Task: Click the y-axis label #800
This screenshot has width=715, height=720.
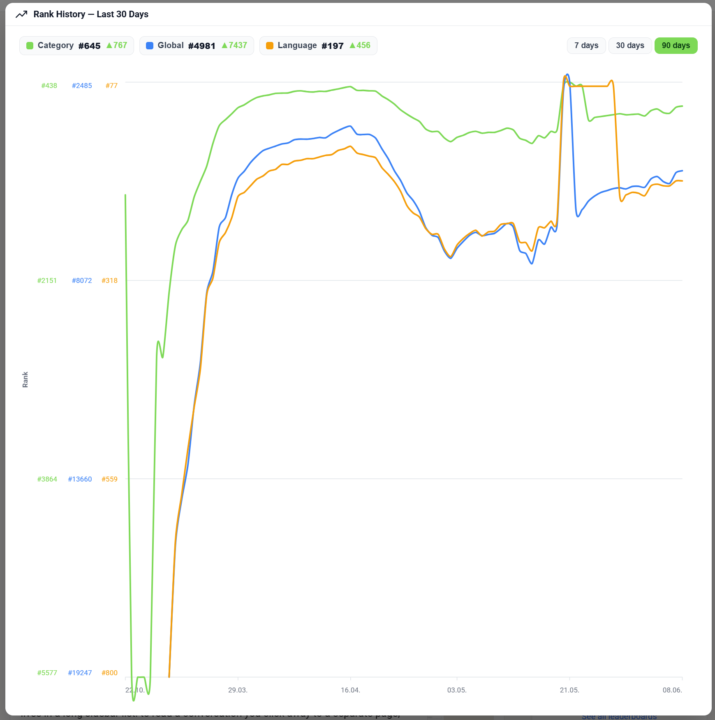Action: [x=109, y=673]
